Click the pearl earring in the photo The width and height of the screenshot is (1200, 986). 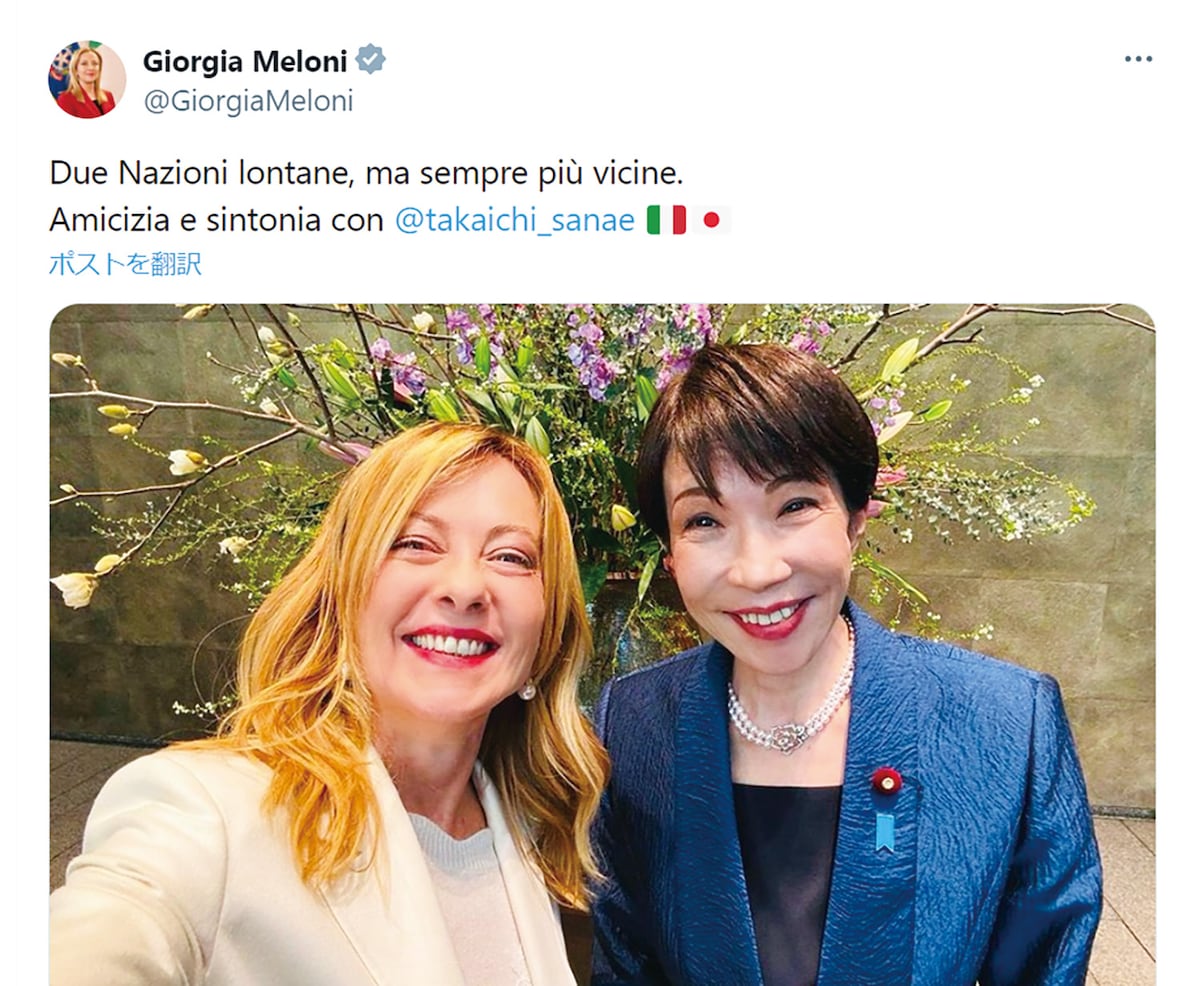(527, 691)
